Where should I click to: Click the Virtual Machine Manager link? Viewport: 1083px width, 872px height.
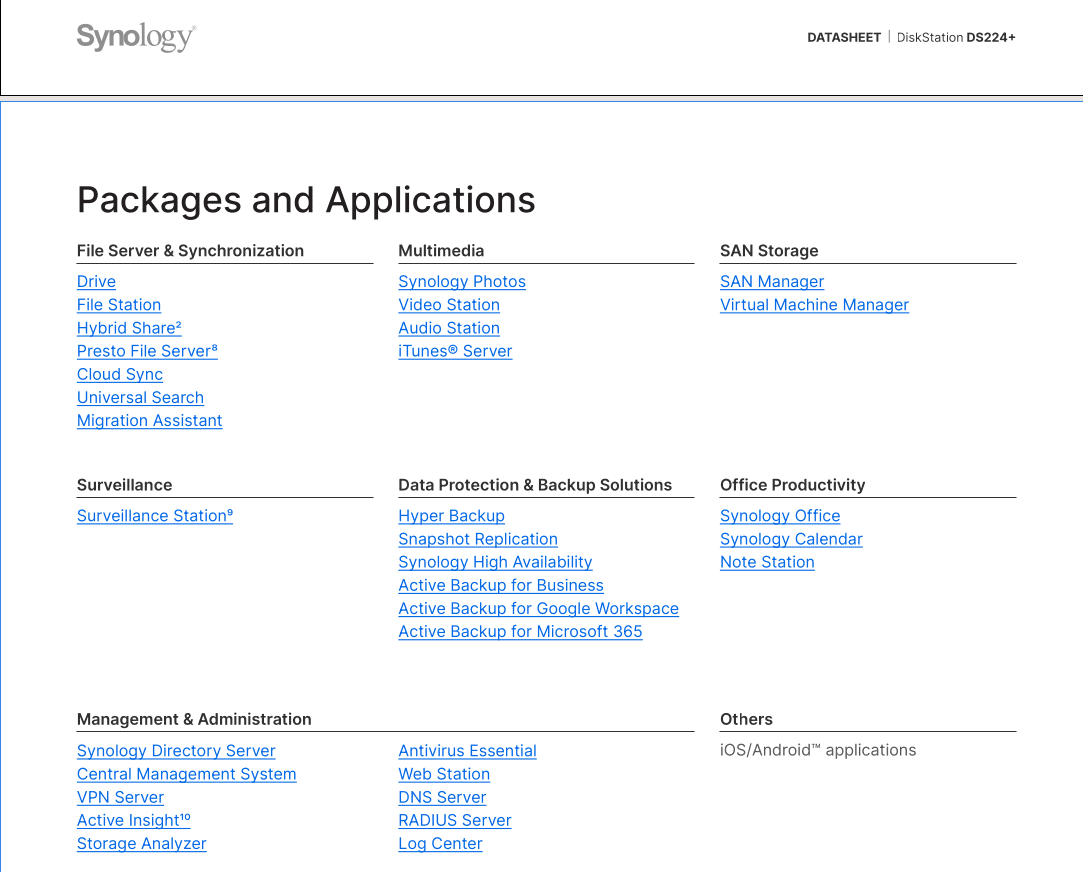click(x=814, y=304)
